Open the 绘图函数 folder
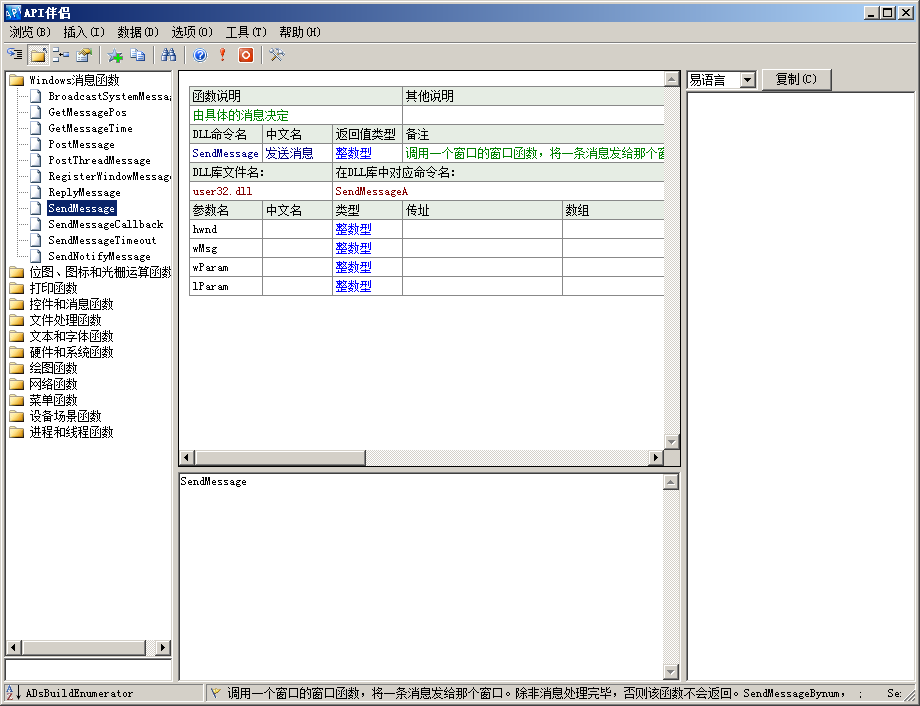The height and width of the screenshot is (706, 920). 53,368
